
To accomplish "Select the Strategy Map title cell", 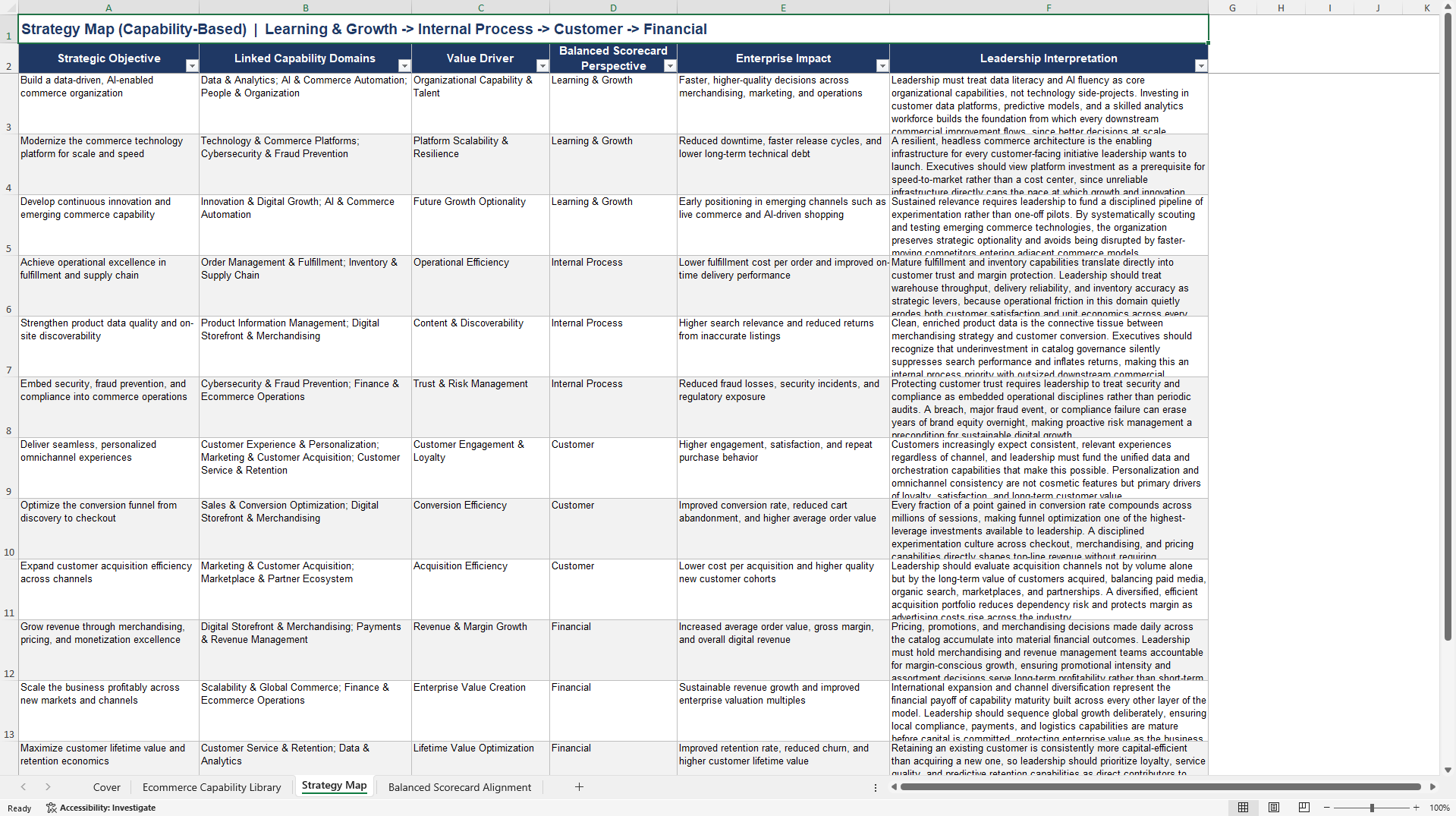I will coord(613,29).
